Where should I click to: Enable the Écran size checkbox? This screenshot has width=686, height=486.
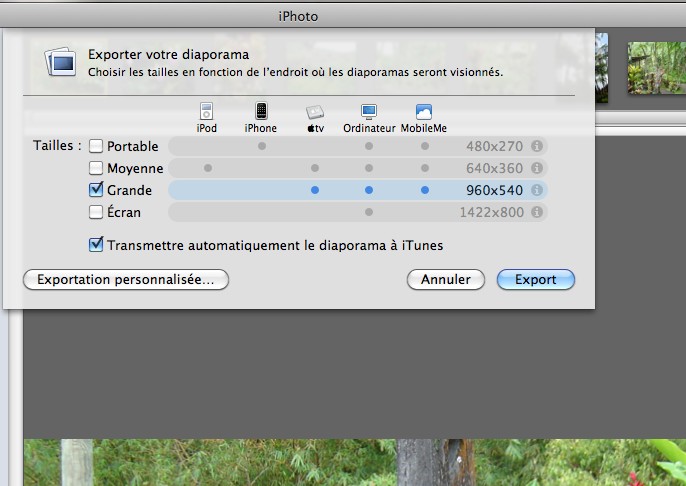pyautogui.click(x=96, y=212)
